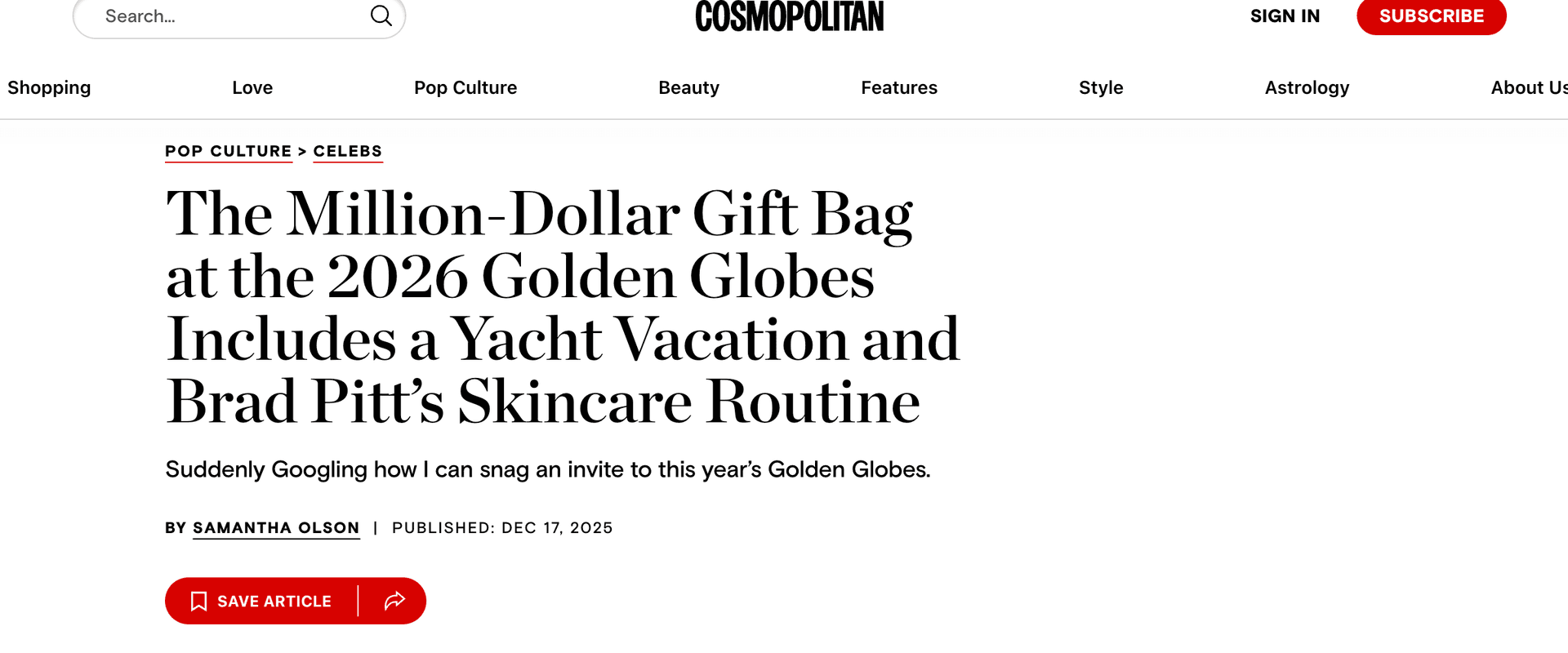Open the Features section
The image size is (1568, 653).
(899, 87)
